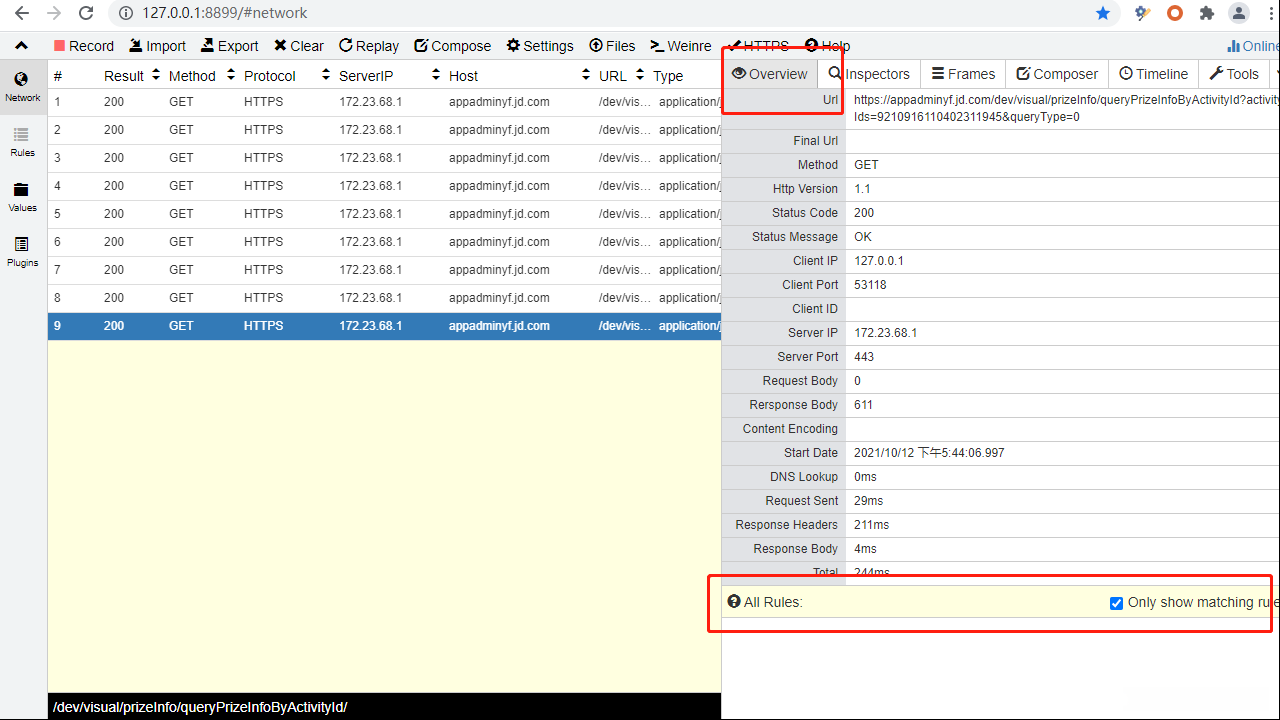Select request number 5 in the list

(x=384, y=214)
